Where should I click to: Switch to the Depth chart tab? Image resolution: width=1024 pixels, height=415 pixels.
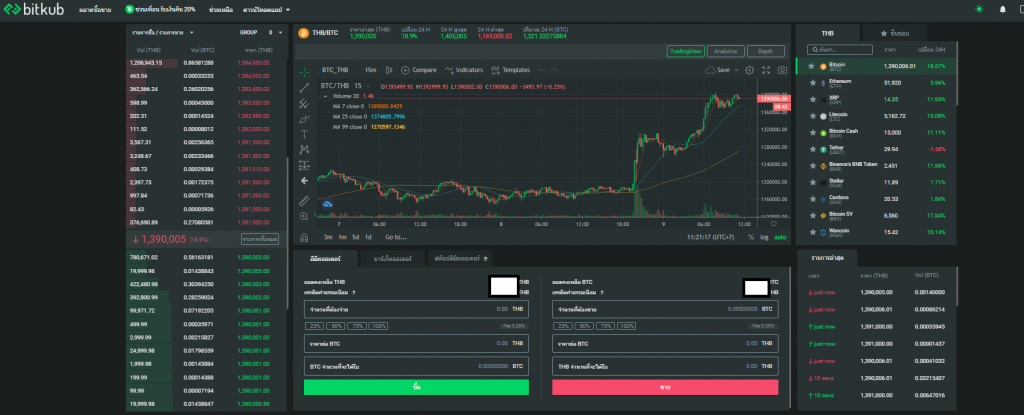[765, 51]
